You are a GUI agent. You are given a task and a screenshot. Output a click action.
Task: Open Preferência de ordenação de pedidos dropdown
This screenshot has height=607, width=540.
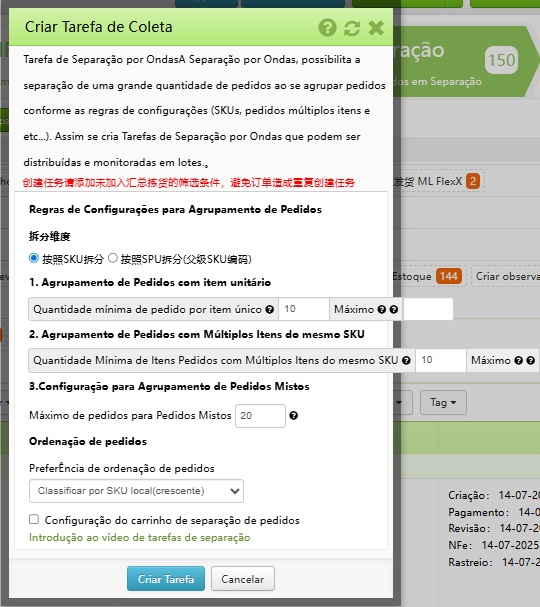click(x=136, y=491)
